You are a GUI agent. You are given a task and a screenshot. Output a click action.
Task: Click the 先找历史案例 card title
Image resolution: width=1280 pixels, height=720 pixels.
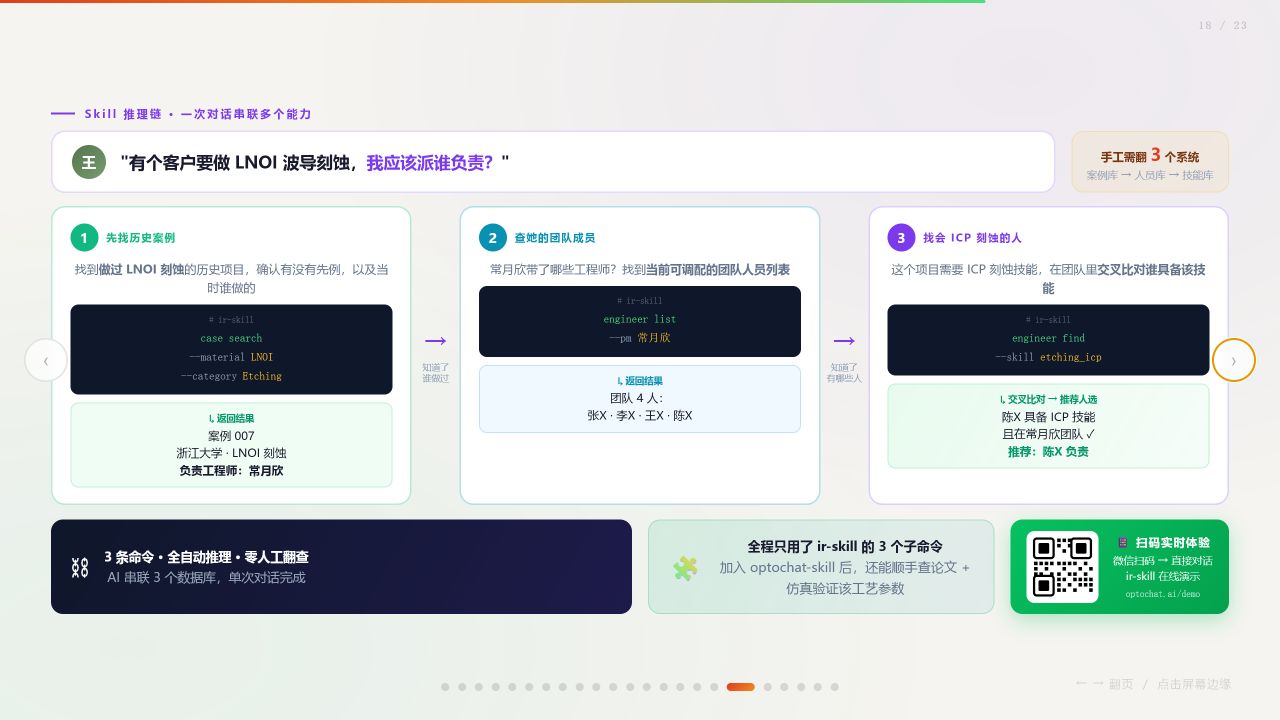pos(140,238)
